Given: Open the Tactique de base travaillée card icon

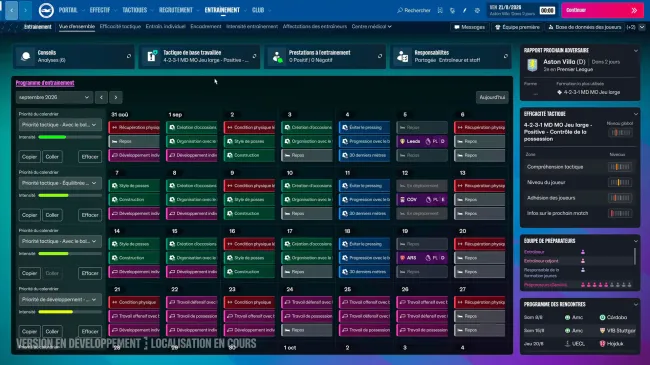Looking at the screenshot, I should (x=152, y=56).
